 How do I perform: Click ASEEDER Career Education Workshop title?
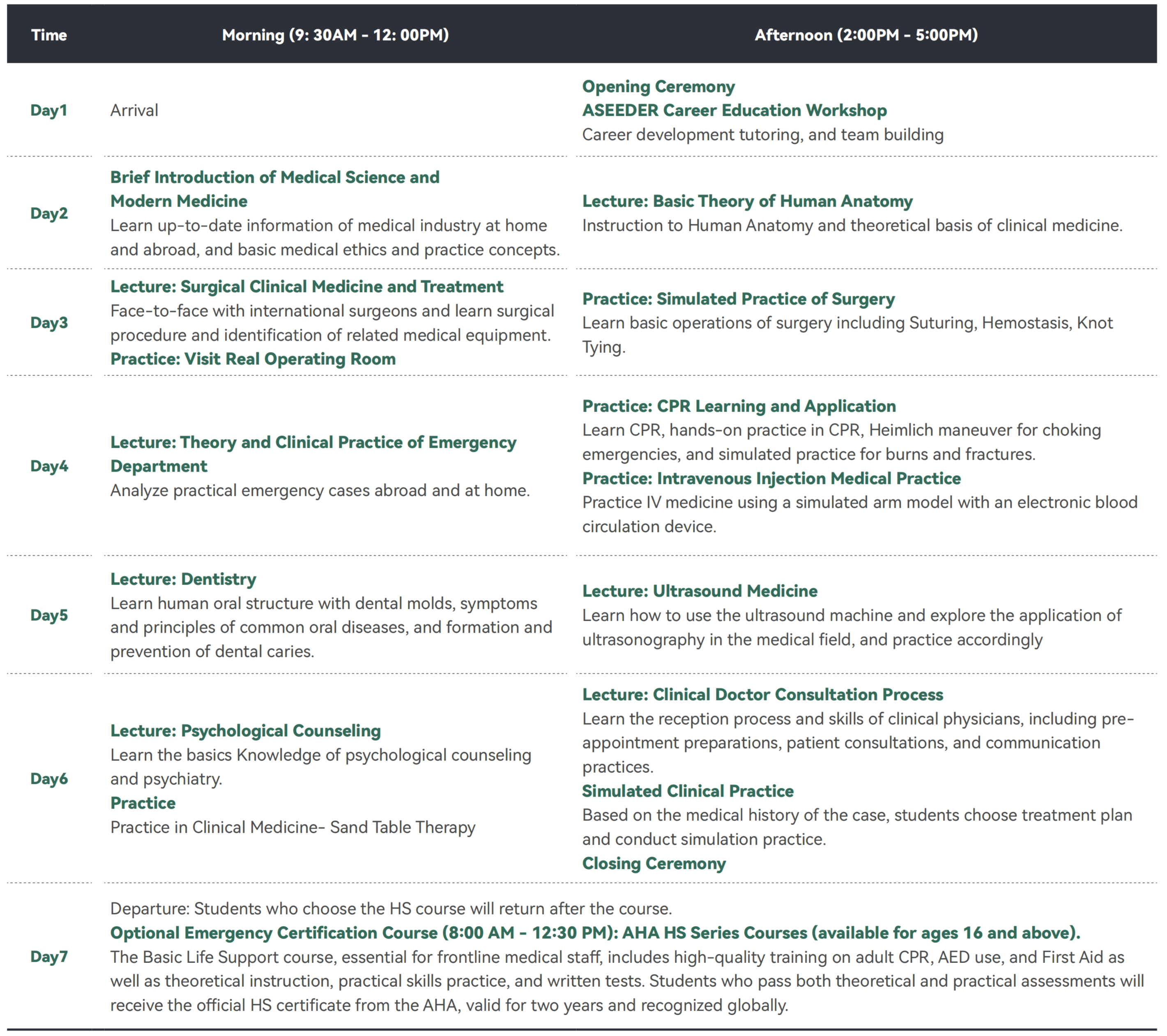[734, 110]
